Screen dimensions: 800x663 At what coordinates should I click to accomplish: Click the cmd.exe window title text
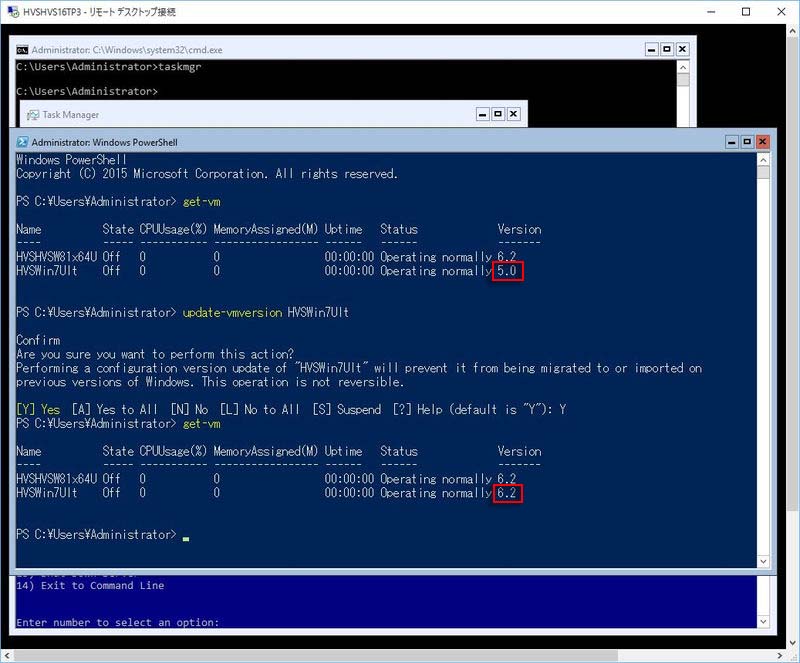(127, 50)
